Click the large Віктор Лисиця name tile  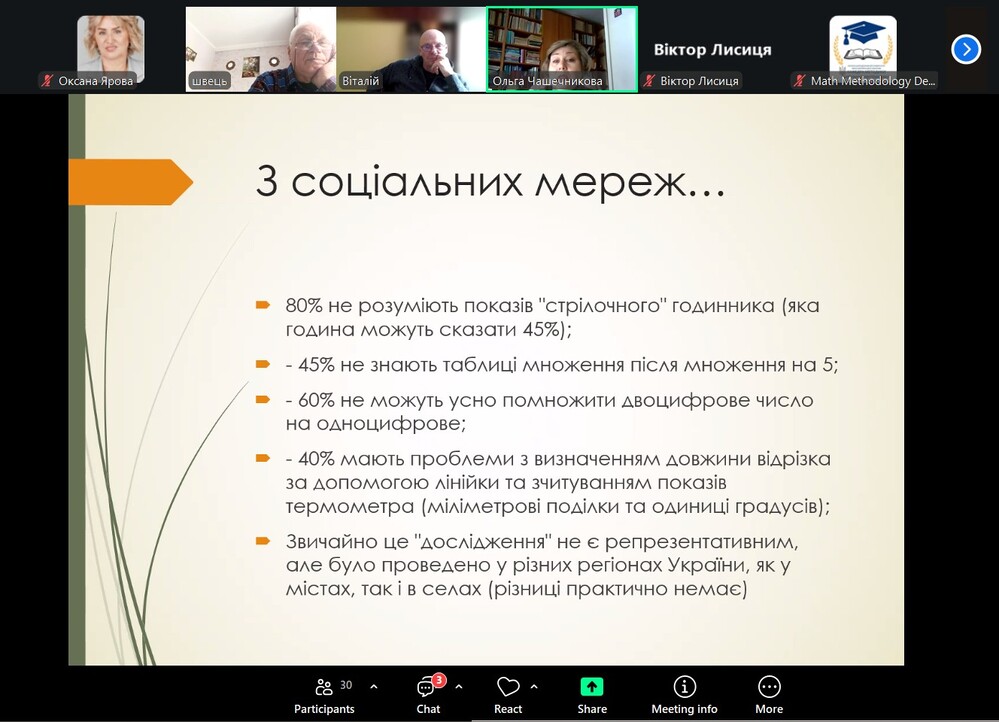[712, 49]
